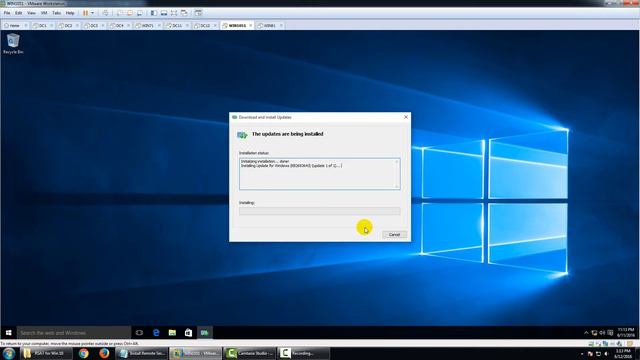This screenshot has height=360, width=640.
Task: Open the Recycle Bin desktop icon
Action: 13,44
